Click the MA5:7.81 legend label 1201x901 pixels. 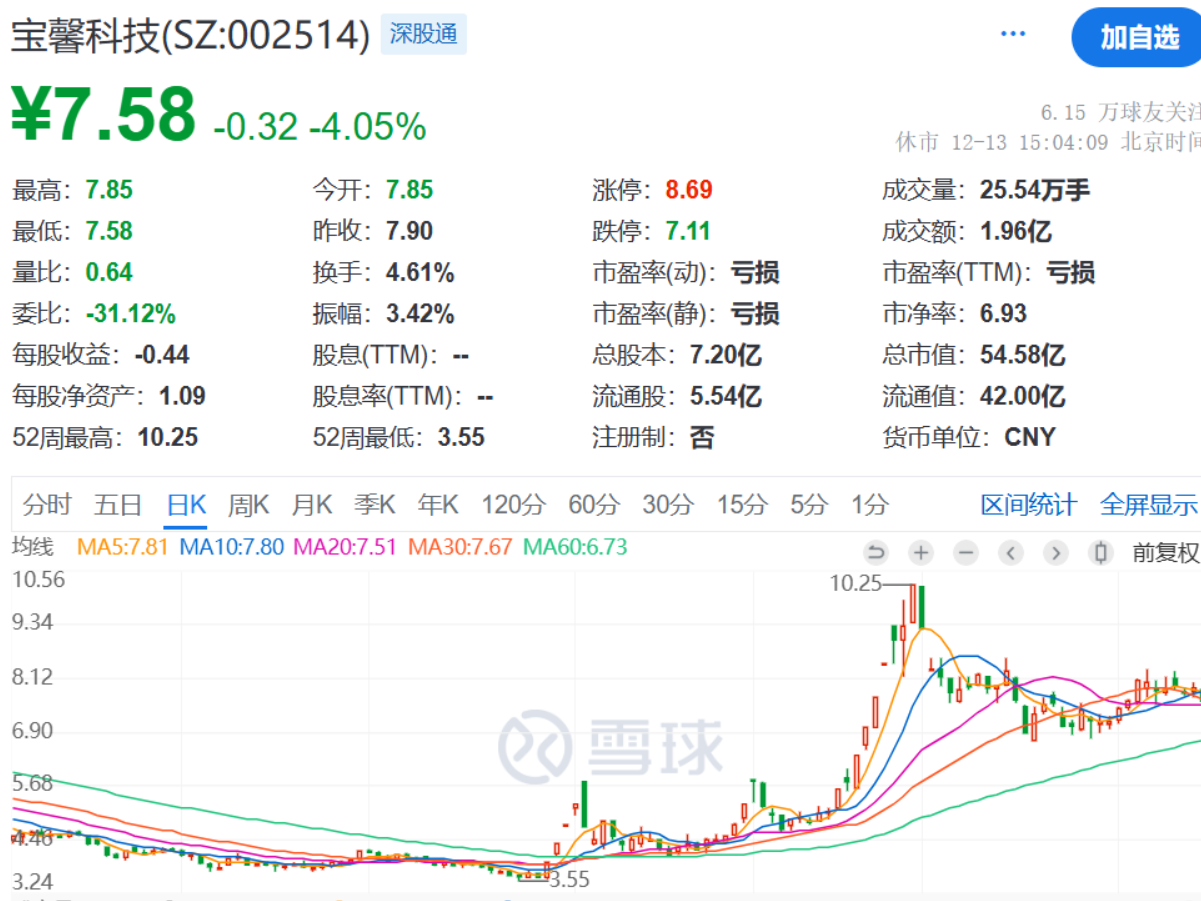pyautogui.click(x=123, y=547)
